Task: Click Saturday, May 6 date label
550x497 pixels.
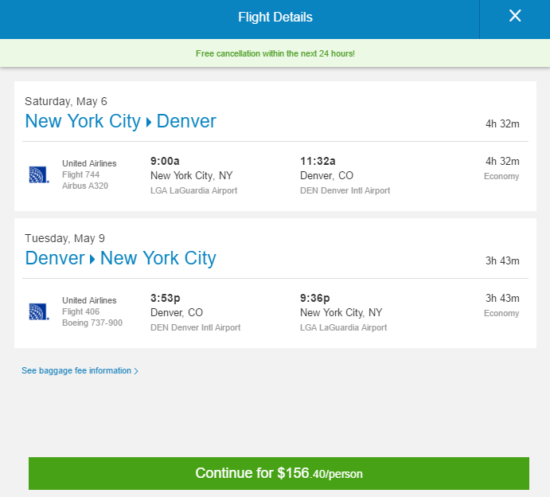Action: [x=66, y=101]
